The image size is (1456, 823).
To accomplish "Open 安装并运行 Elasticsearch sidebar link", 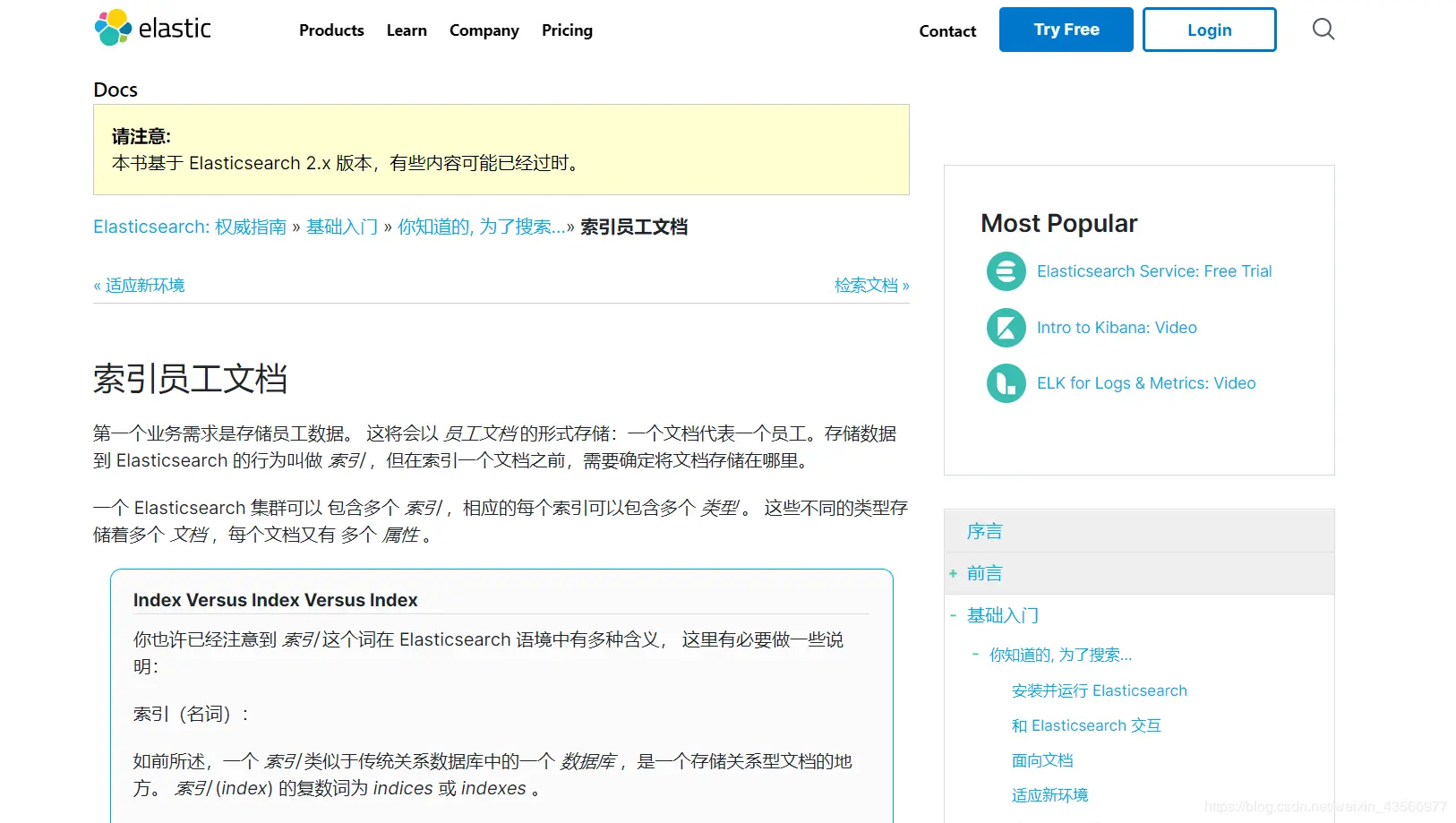I will coord(1100,690).
